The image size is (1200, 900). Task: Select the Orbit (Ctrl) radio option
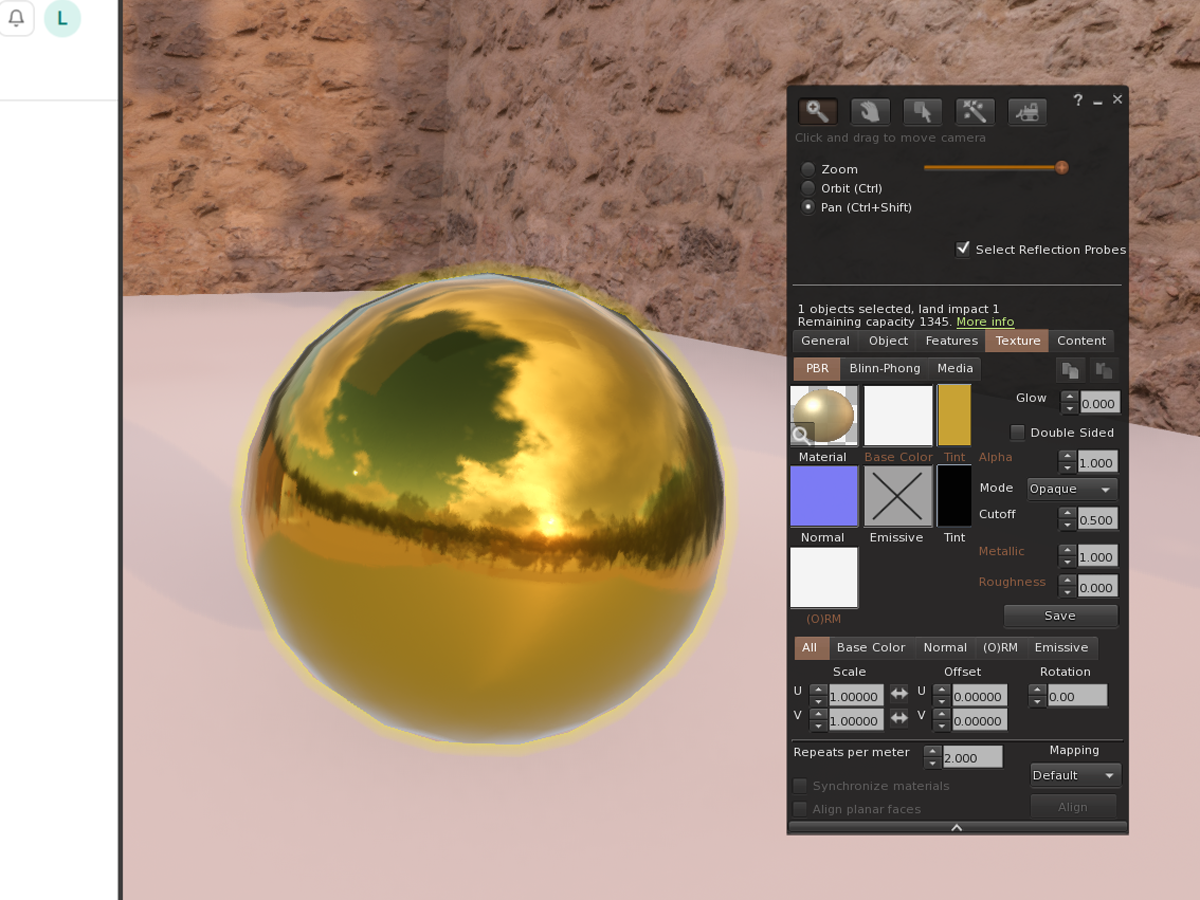click(808, 188)
